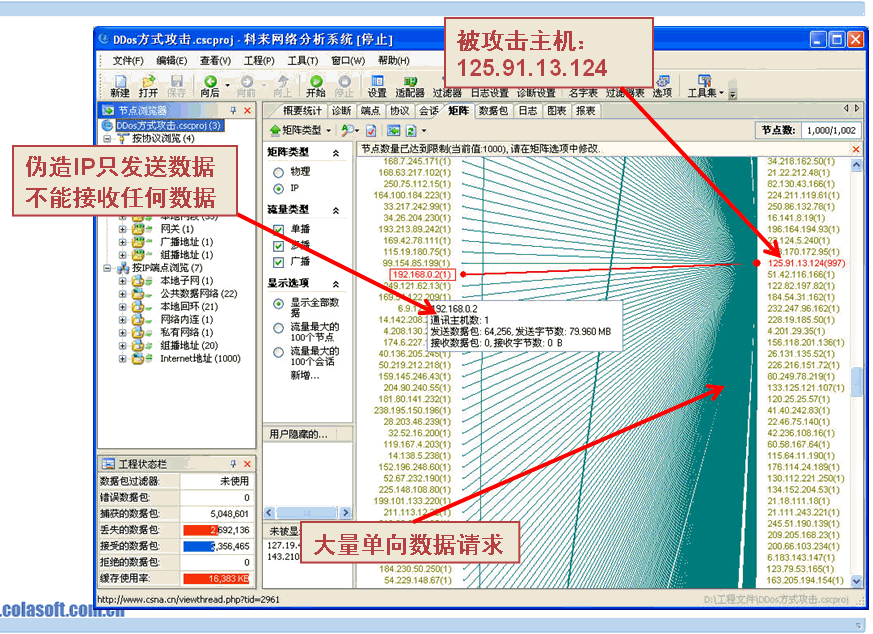The height and width of the screenshot is (634, 873).
Task: Expand the 本地子网 tree node
Action: [x=122, y=282]
